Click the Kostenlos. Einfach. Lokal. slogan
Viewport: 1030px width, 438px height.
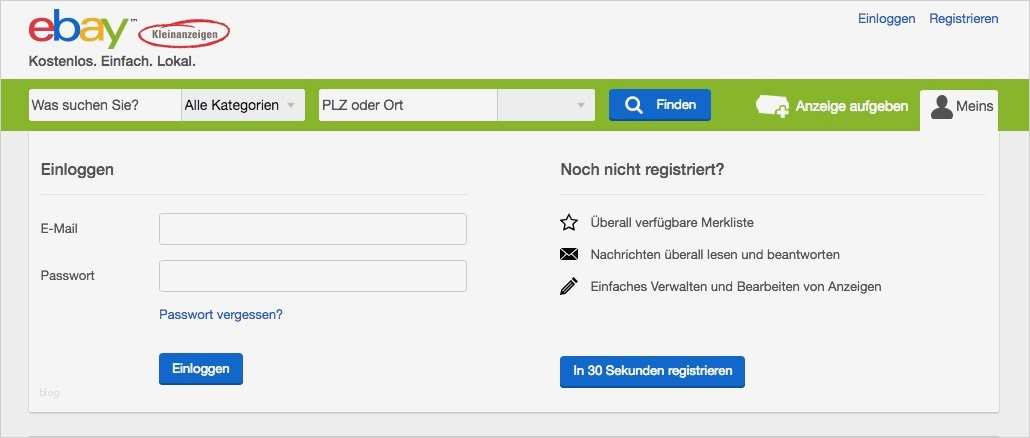112,62
